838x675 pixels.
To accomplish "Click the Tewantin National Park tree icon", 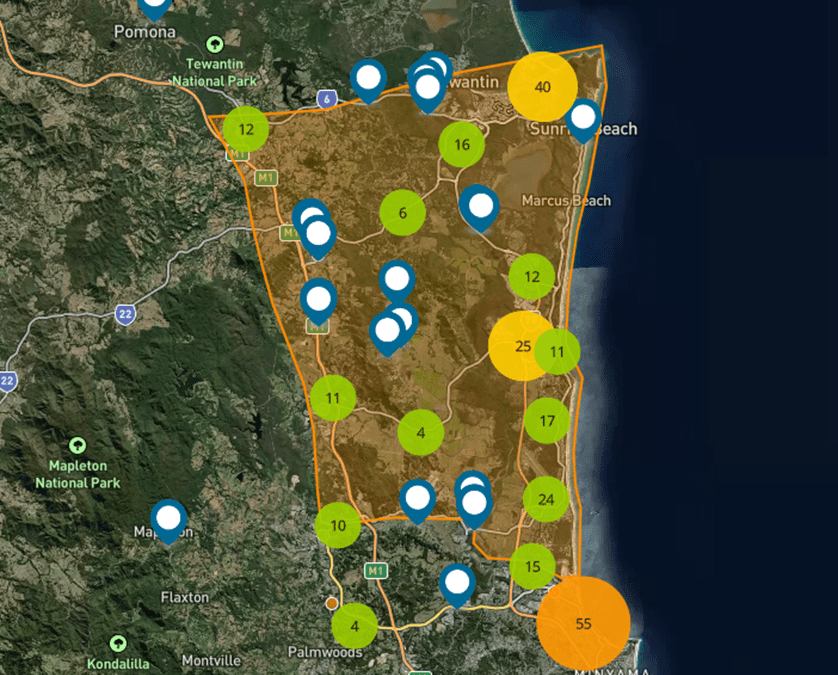I will 214,45.
